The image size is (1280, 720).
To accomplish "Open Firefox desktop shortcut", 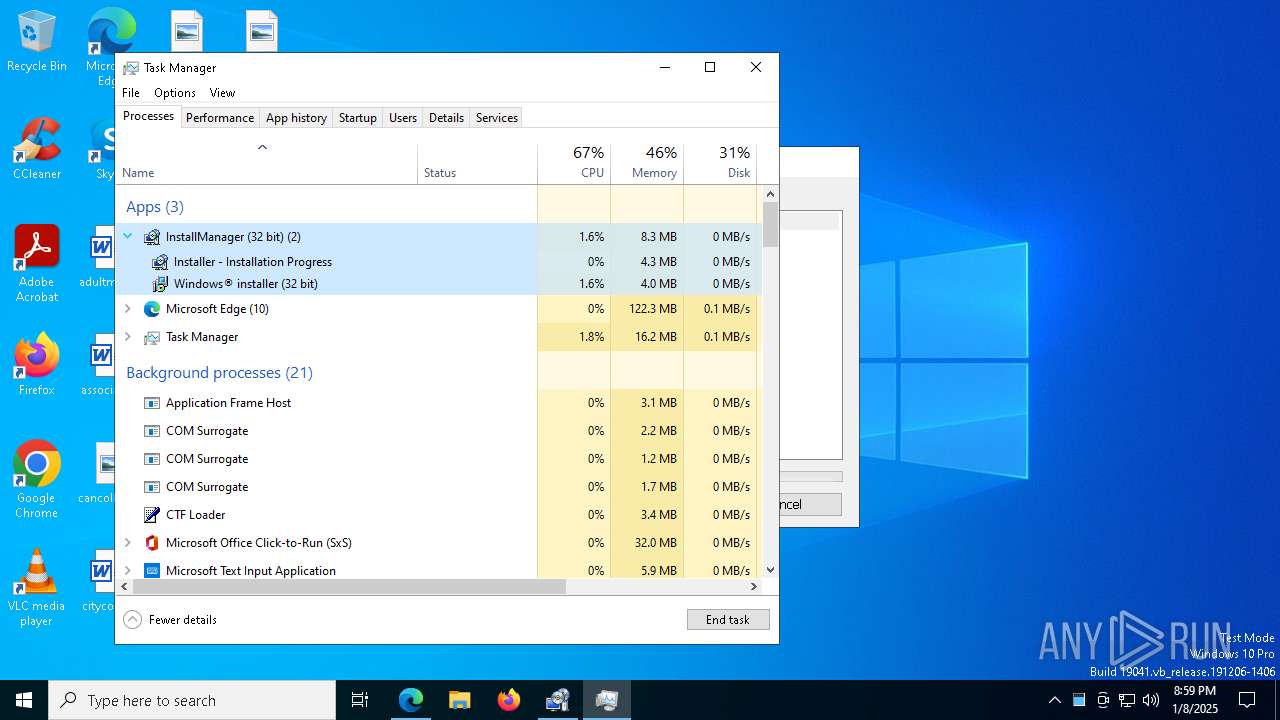I will tap(37, 365).
